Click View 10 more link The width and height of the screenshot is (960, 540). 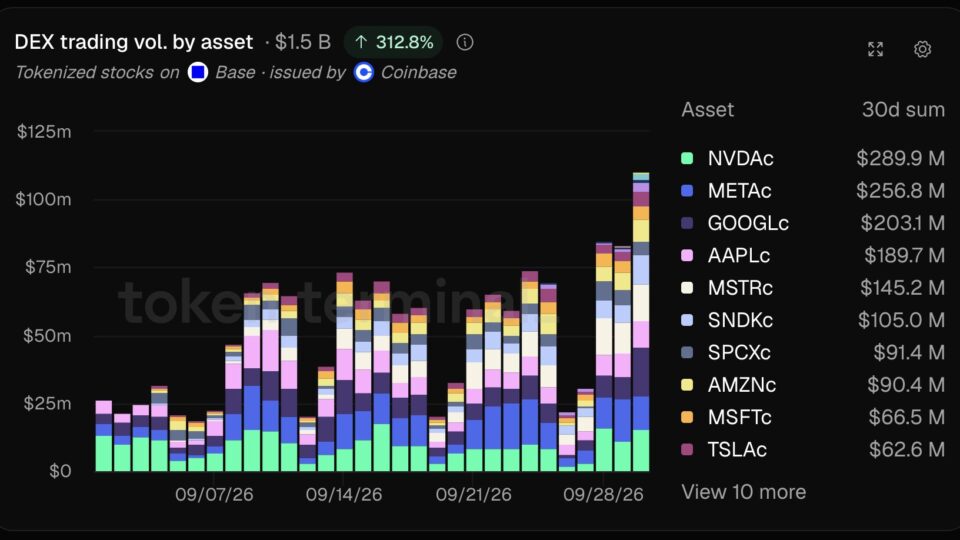click(743, 492)
